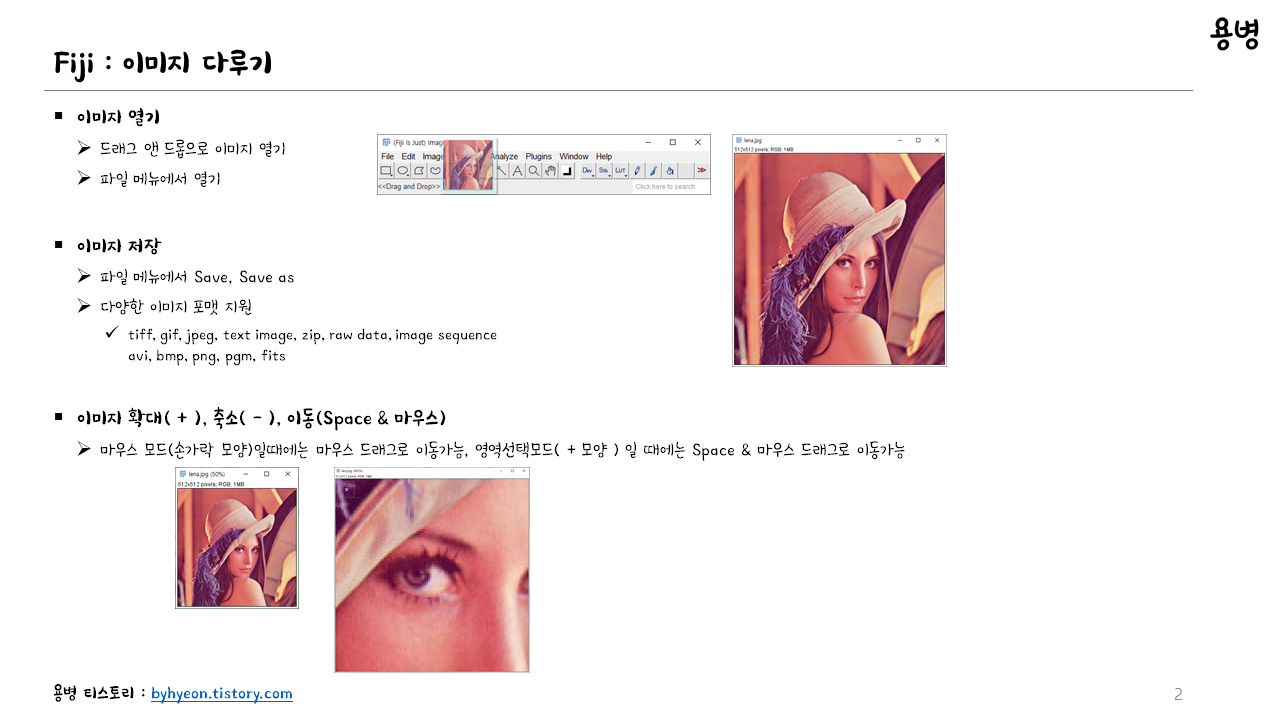Screen dimensions: 1280x720
Task: Select the Pencil tool
Action: (x=637, y=171)
